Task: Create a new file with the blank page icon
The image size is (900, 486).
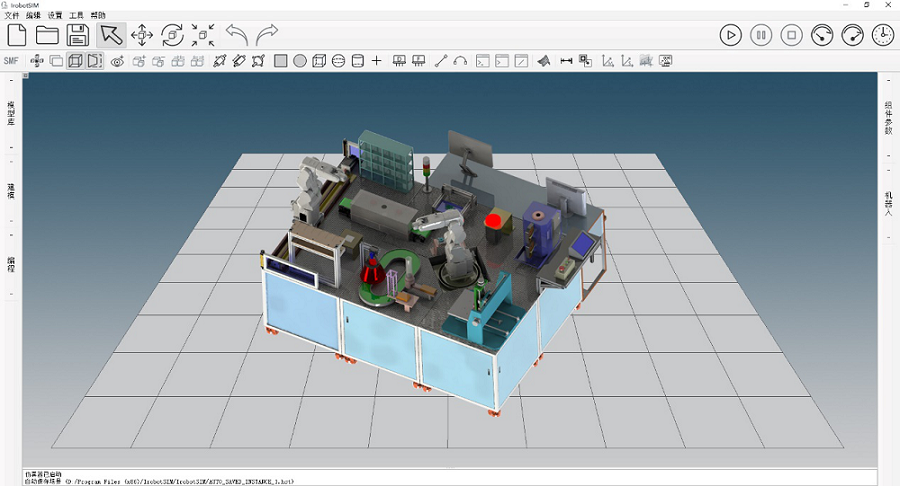Action: (x=17, y=35)
